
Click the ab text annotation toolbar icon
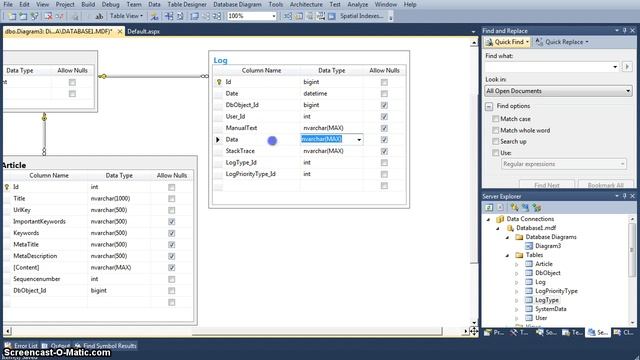pyautogui.click(x=99, y=16)
